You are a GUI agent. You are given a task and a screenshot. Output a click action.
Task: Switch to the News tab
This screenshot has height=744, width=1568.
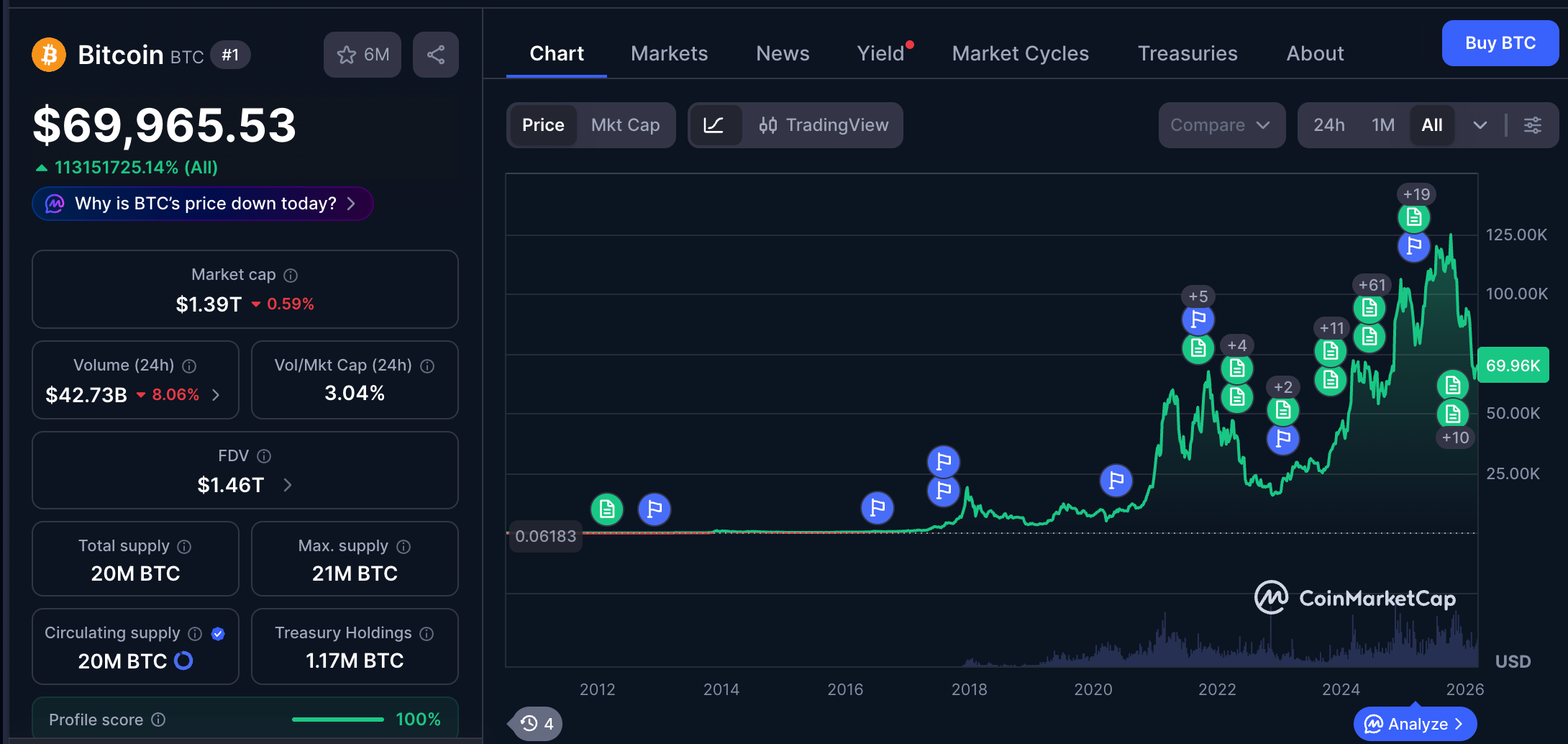coord(783,53)
